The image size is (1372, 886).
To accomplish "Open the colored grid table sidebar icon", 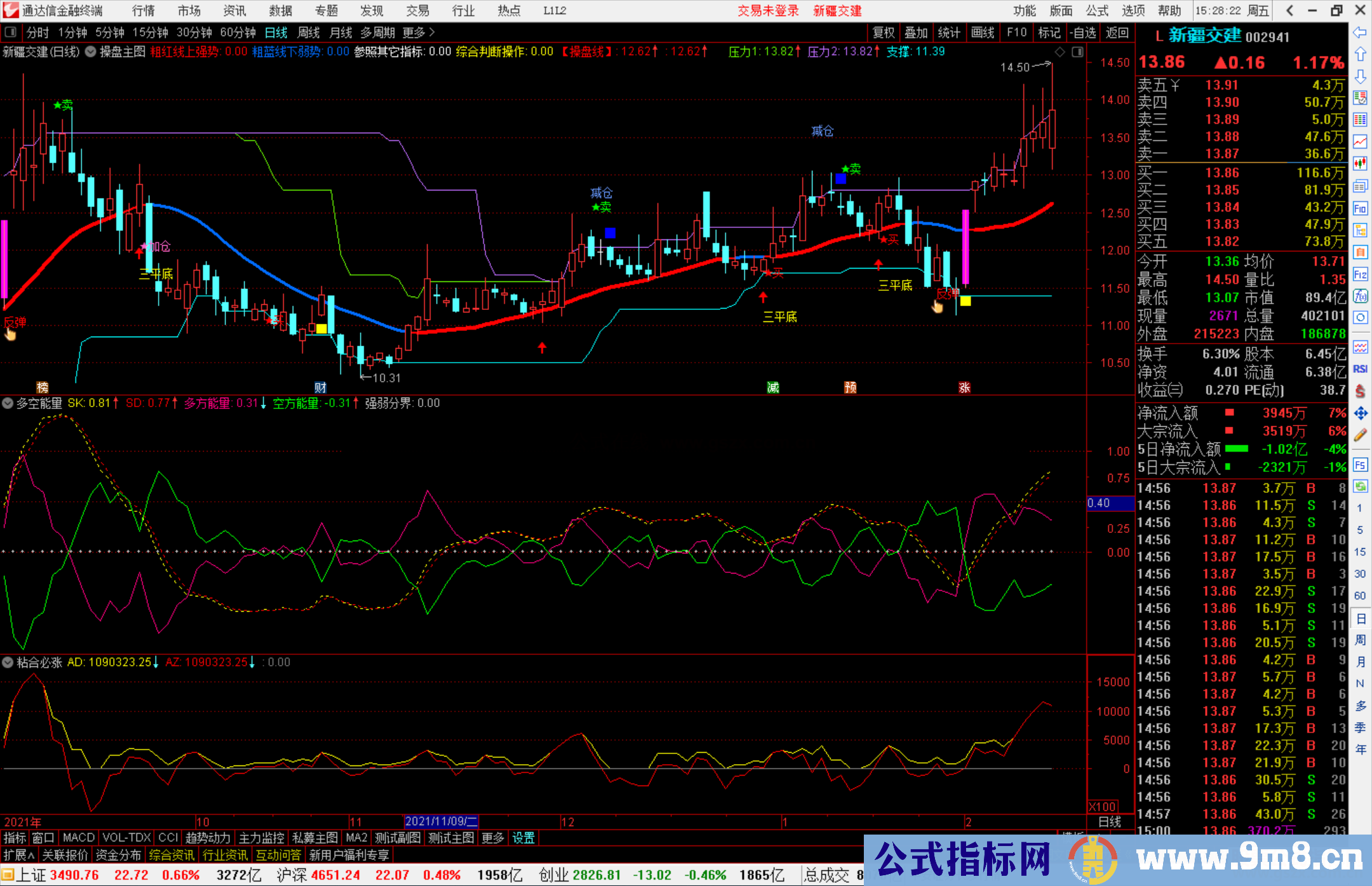I will pyautogui.click(x=1360, y=119).
